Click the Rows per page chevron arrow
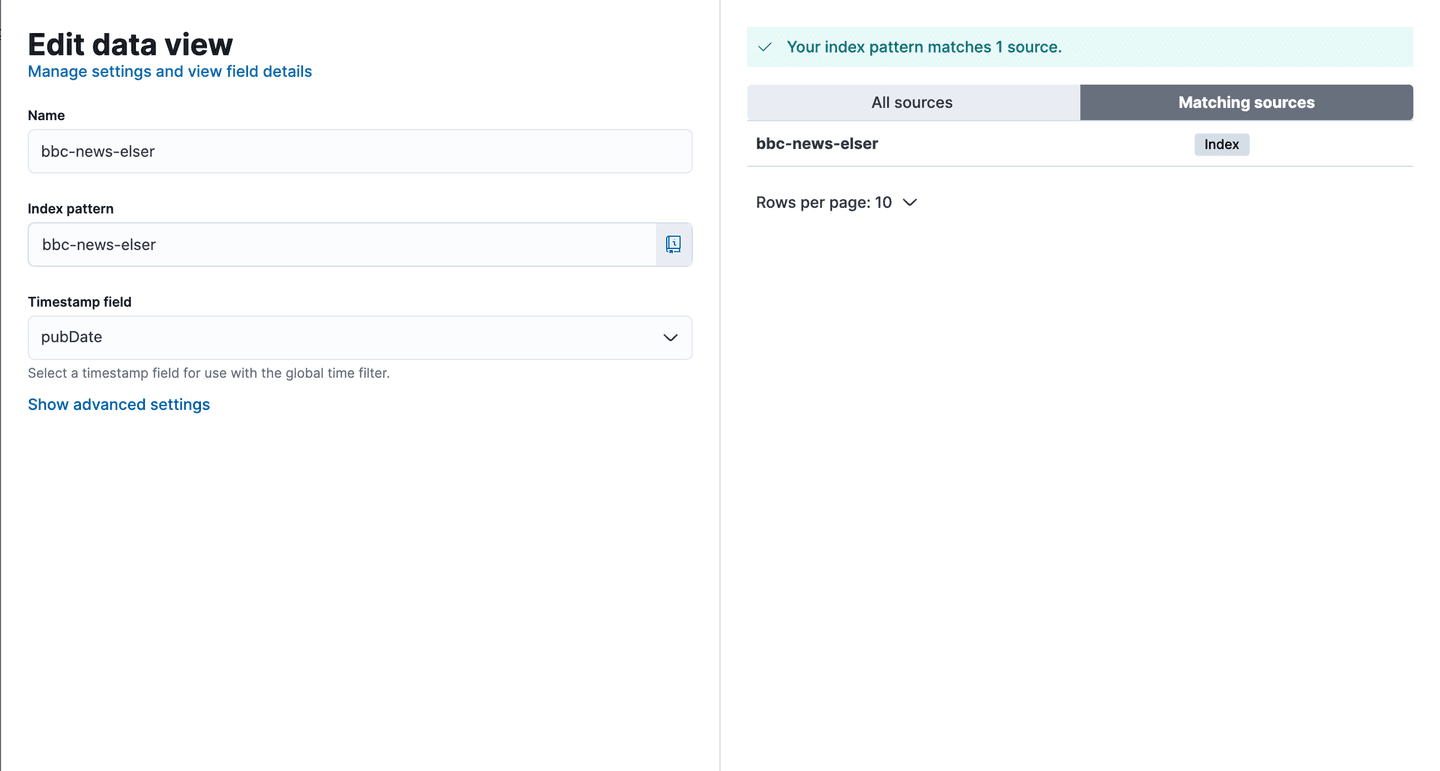Viewport: 1440px width, 771px height. 909,202
